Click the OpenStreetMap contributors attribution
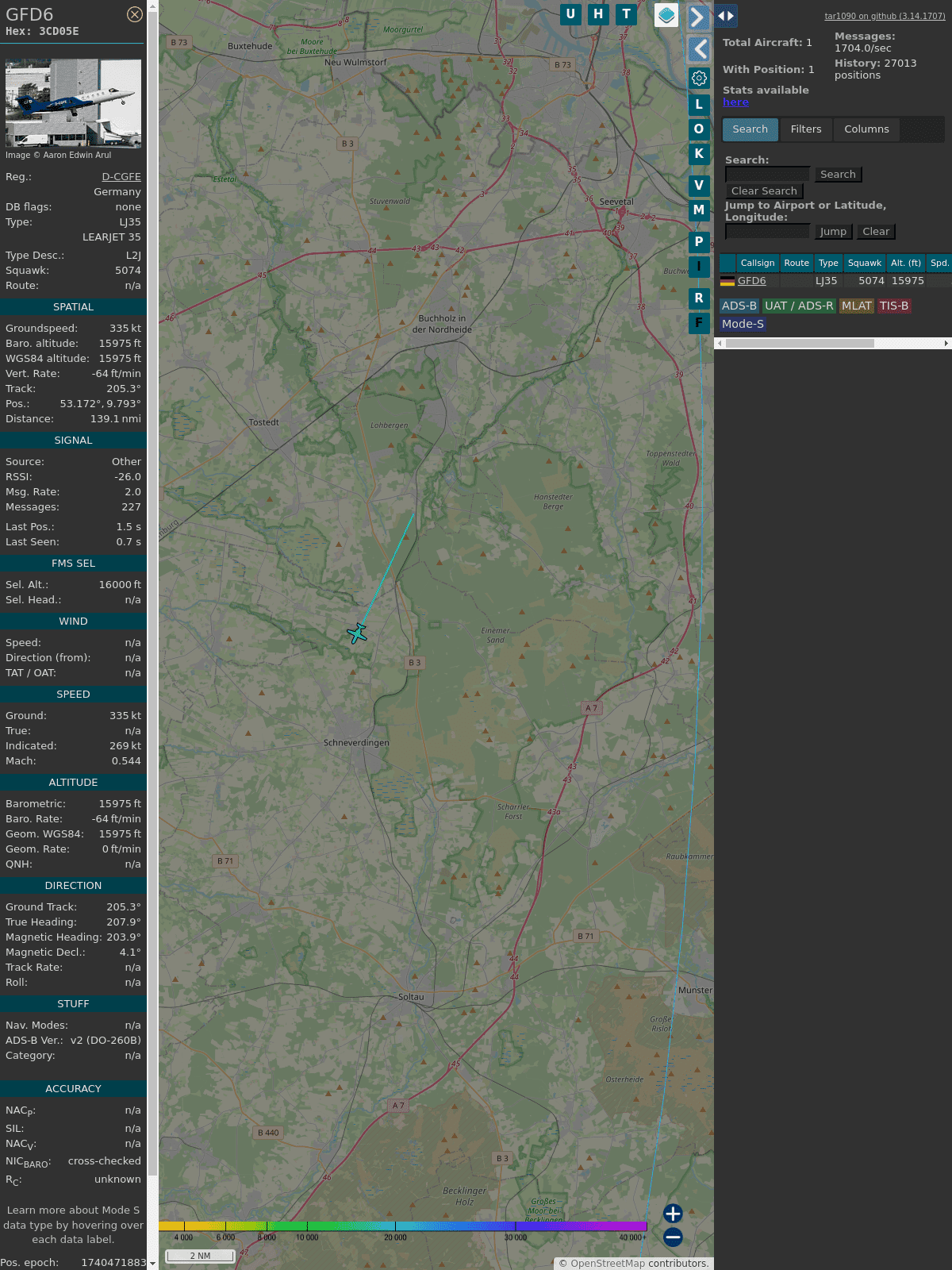This screenshot has height=1270, width=952. pos(634,1264)
